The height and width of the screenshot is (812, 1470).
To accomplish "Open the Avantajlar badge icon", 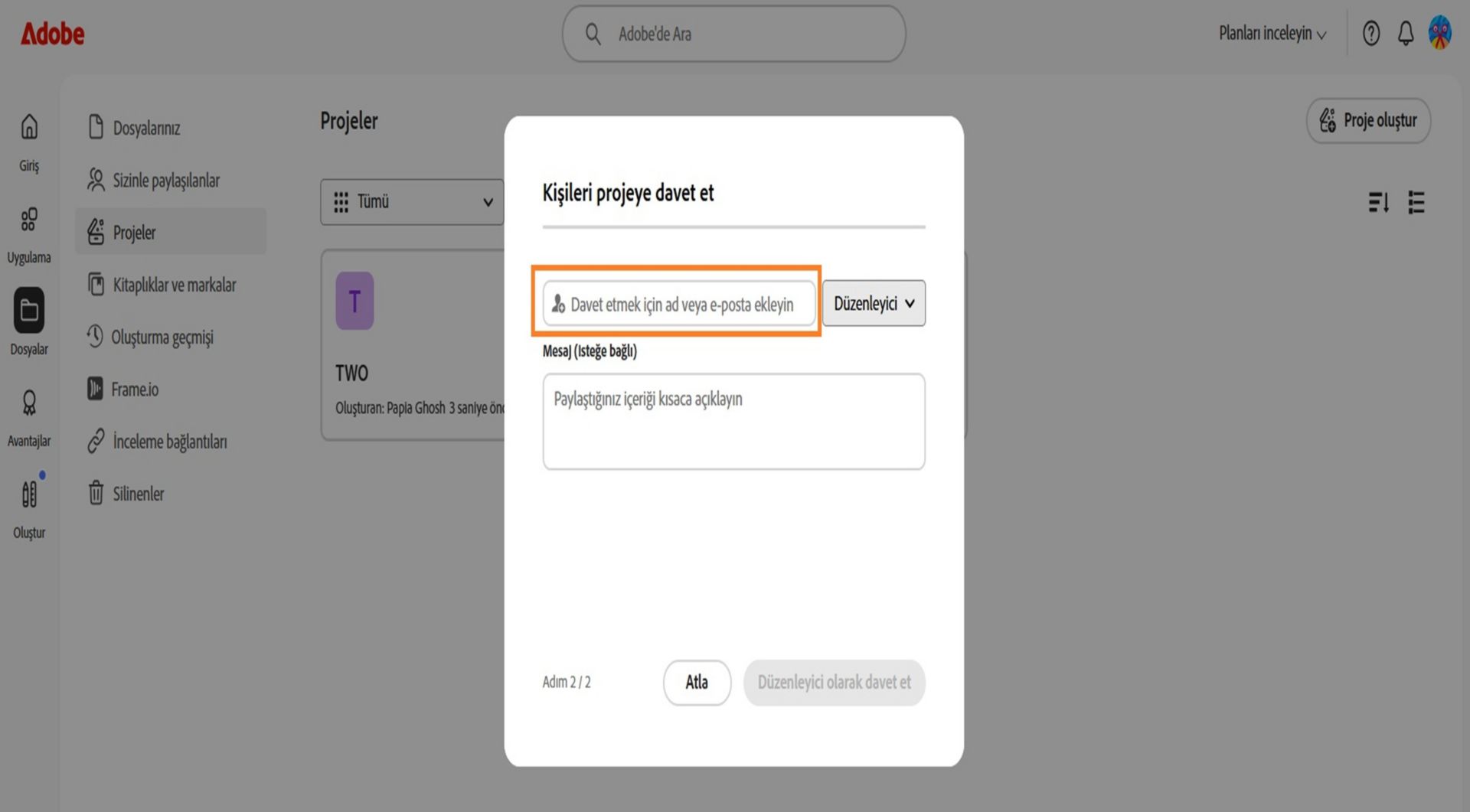I will coord(29,403).
